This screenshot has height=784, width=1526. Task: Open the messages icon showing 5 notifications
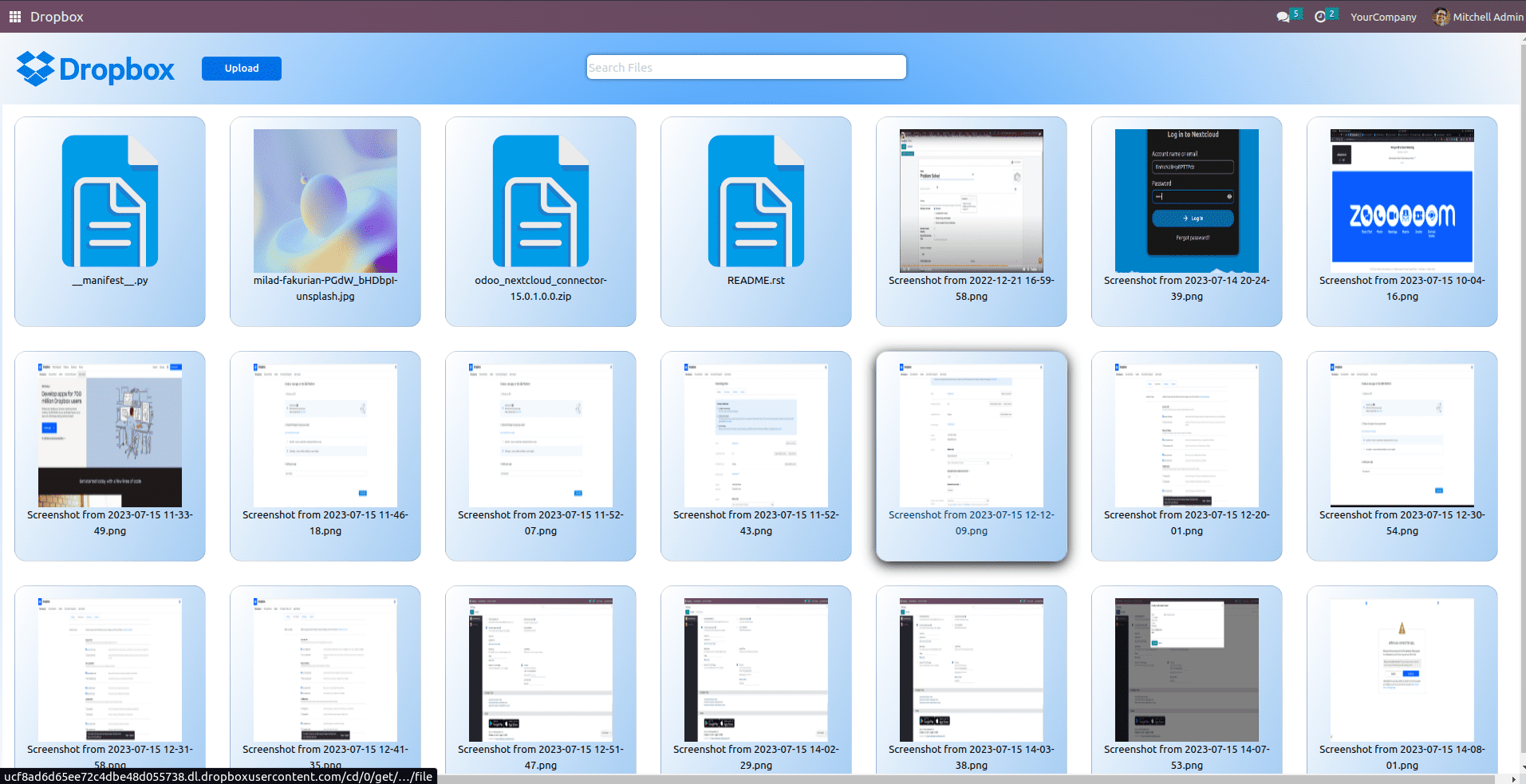coord(1284,16)
